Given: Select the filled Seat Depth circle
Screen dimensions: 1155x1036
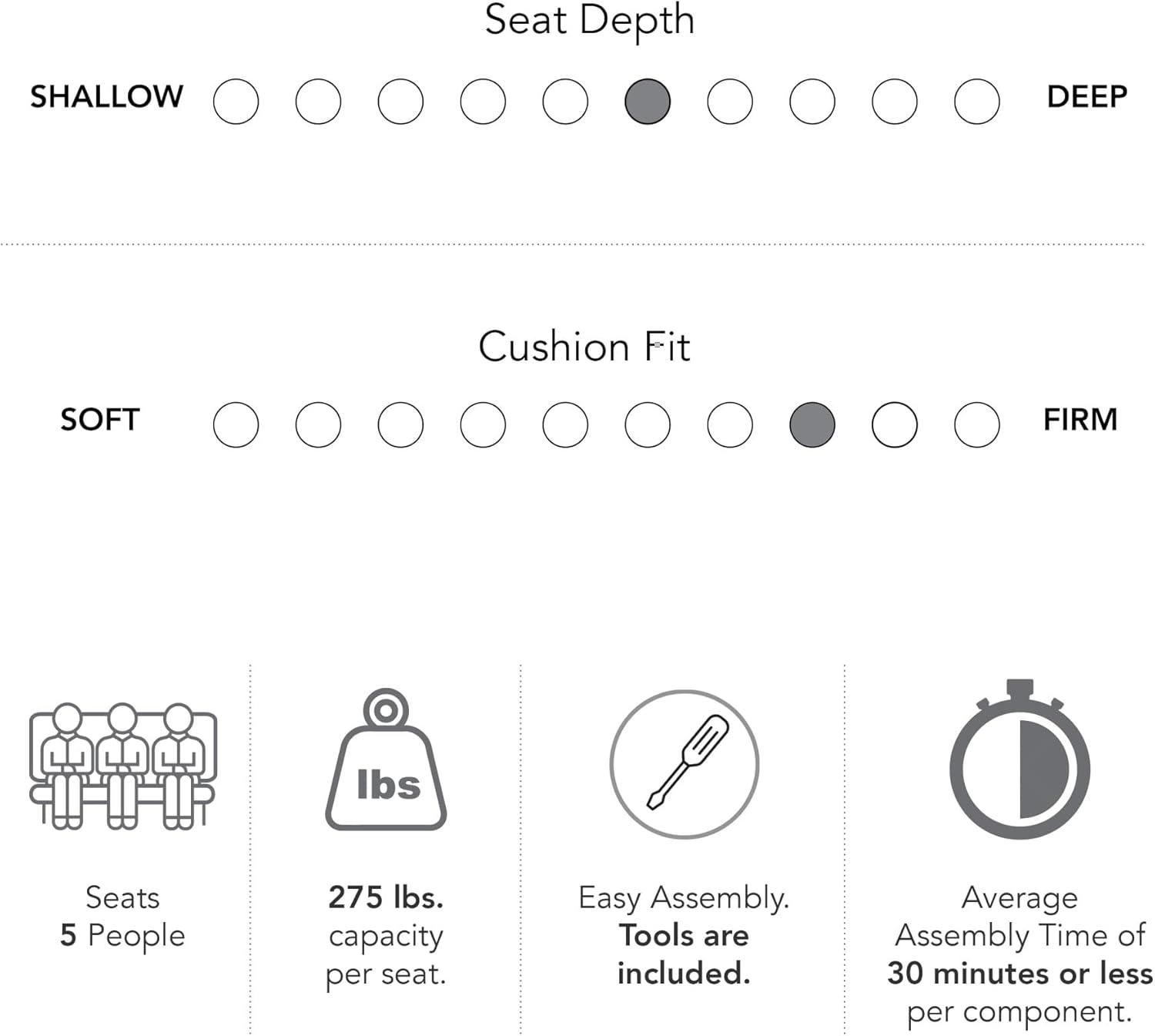Looking at the screenshot, I should pyautogui.click(x=648, y=101).
